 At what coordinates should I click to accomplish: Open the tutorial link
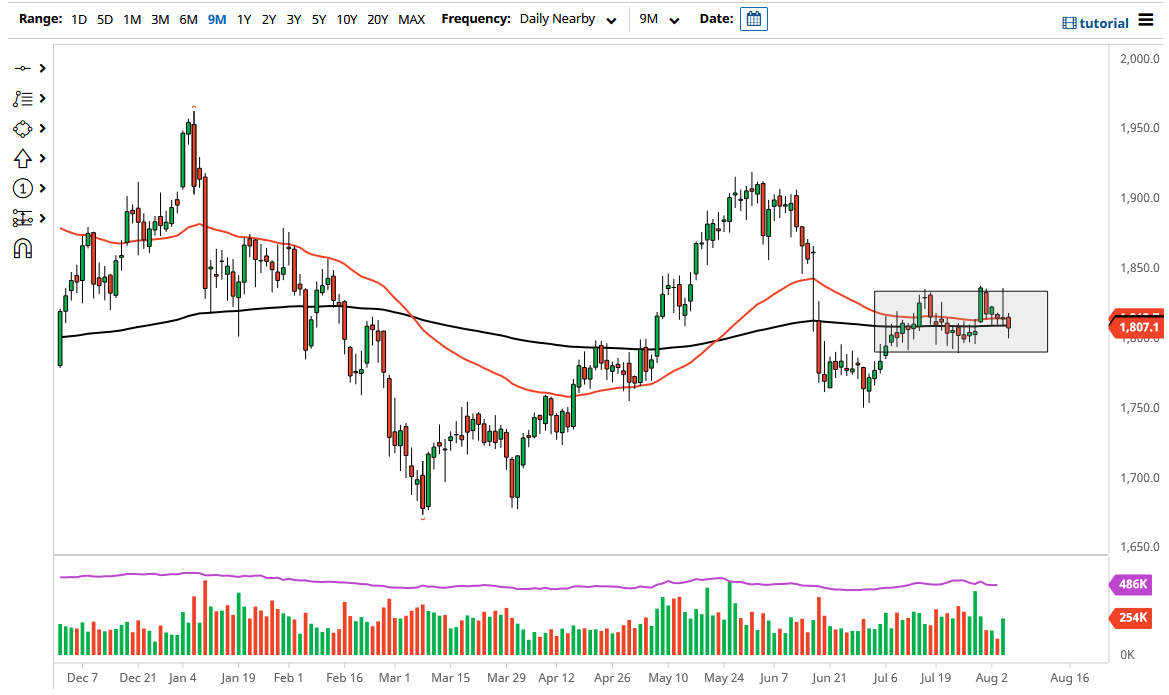[1104, 23]
